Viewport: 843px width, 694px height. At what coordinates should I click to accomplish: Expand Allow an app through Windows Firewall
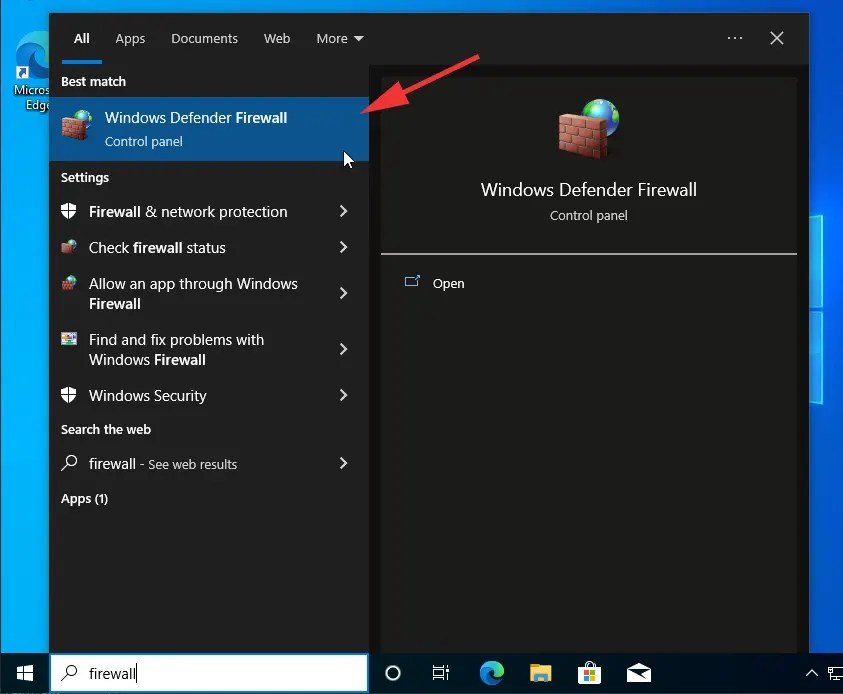(x=343, y=293)
